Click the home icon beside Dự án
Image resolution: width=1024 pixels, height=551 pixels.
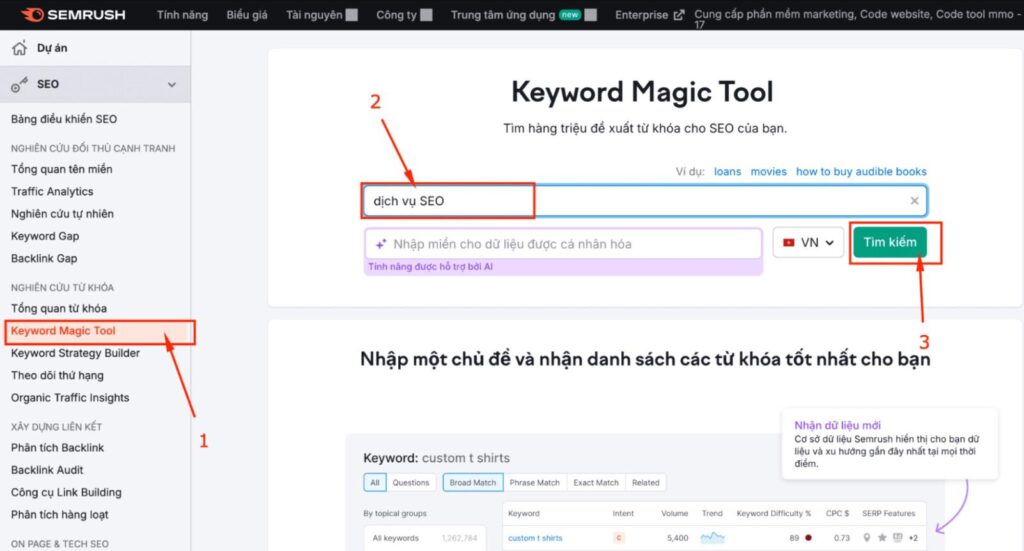(x=19, y=48)
